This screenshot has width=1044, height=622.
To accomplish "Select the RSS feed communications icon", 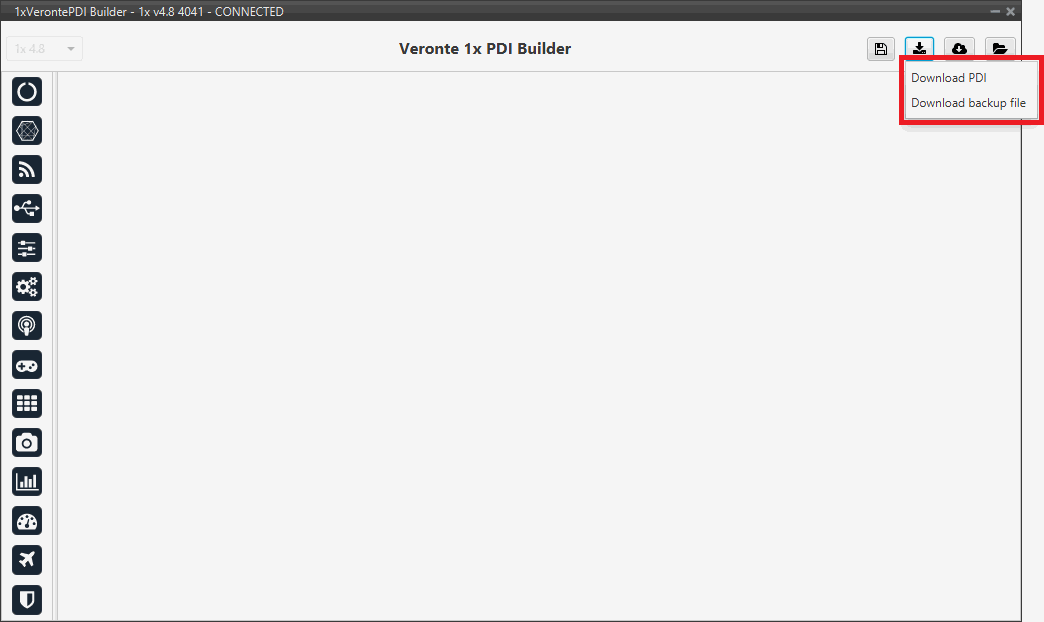I will [x=27, y=170].
